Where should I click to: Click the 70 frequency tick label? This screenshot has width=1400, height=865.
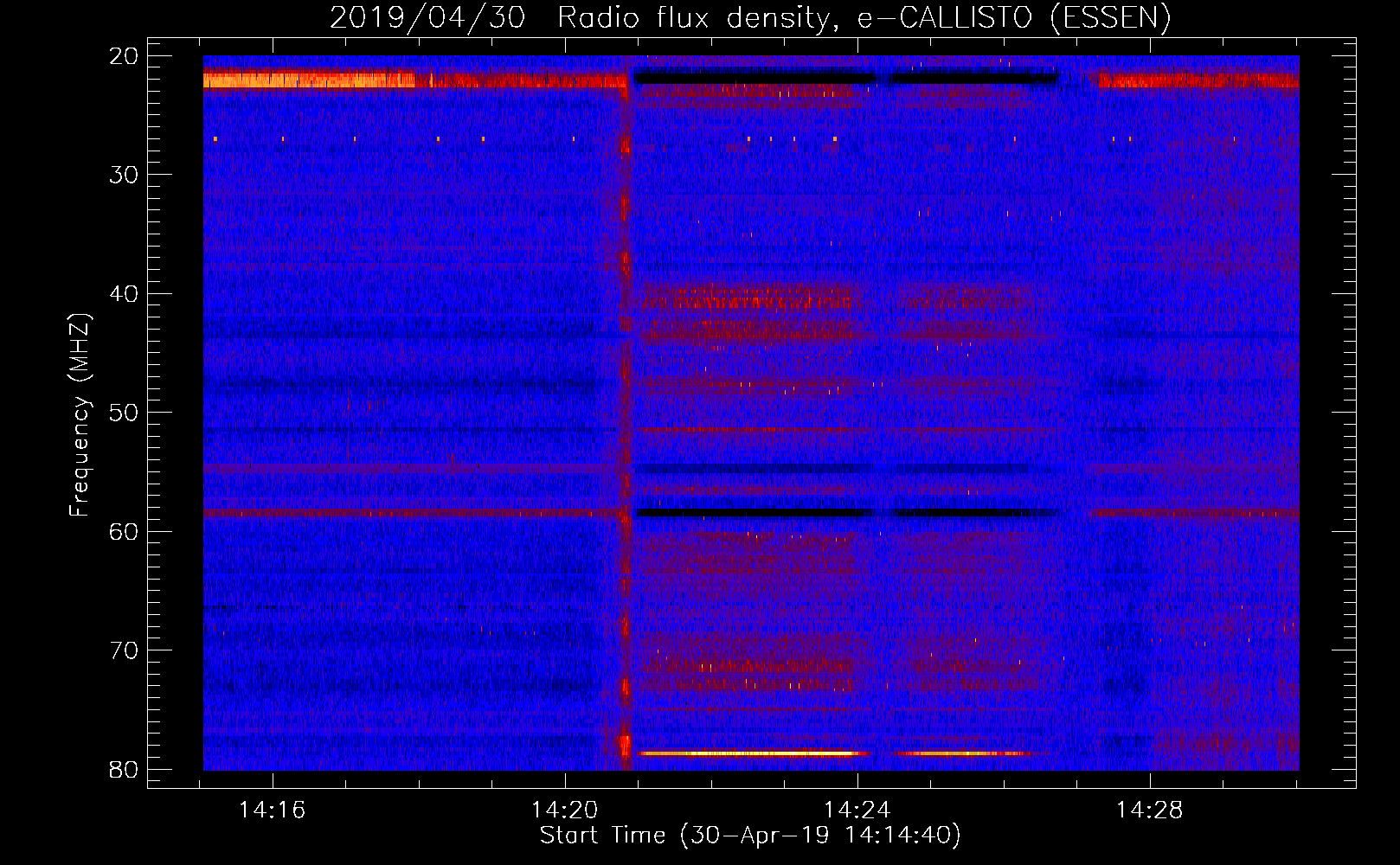(124, 650)
